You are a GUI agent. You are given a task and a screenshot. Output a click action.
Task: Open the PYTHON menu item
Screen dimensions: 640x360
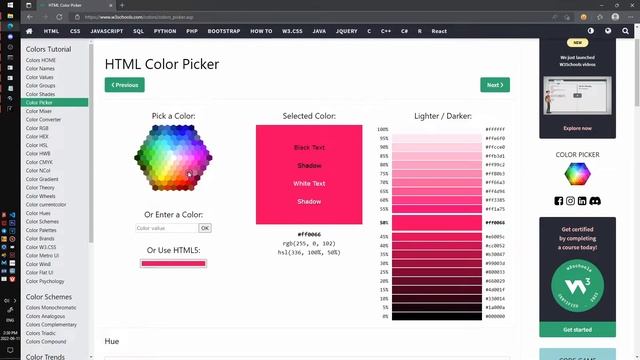click(x=165, y=31)
